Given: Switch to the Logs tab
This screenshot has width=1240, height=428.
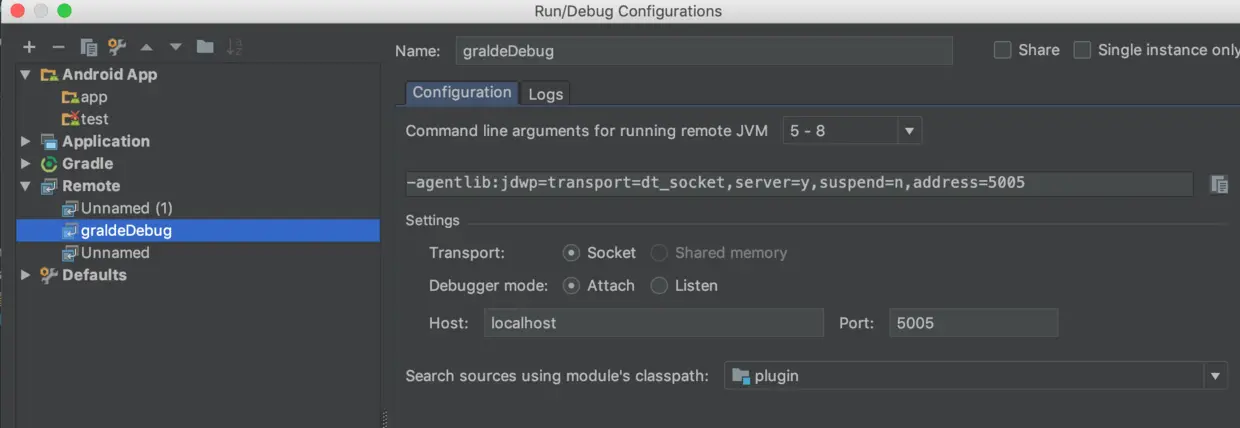Looking at the screenshot, I should [x=546, y=94].
